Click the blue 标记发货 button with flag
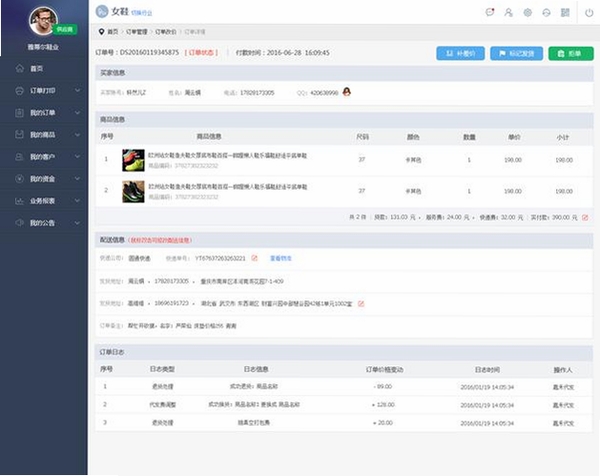 click(517, 54)
